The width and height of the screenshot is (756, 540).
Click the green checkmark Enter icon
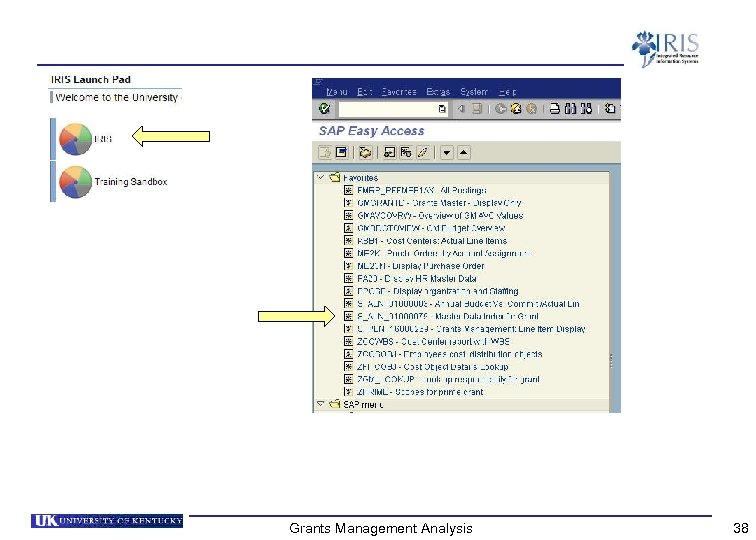324,108
